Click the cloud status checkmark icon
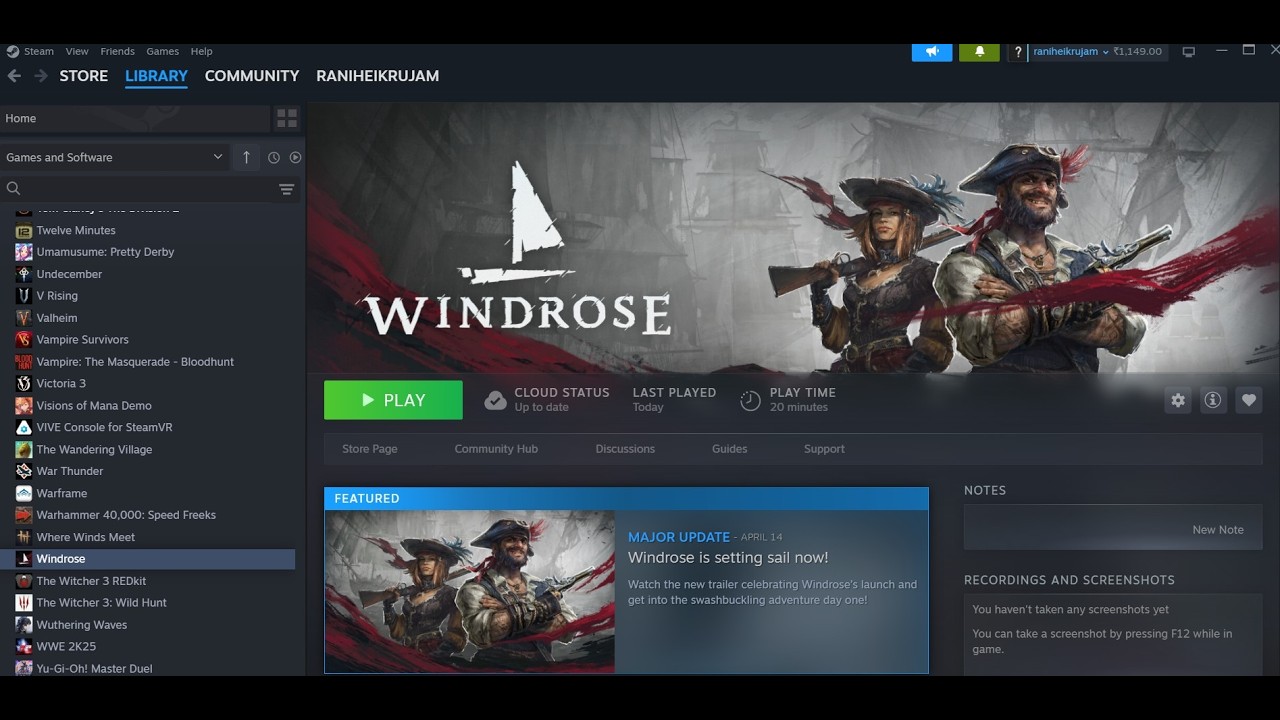The width and height of the screenshot is (1280, 720). point(495,401)
